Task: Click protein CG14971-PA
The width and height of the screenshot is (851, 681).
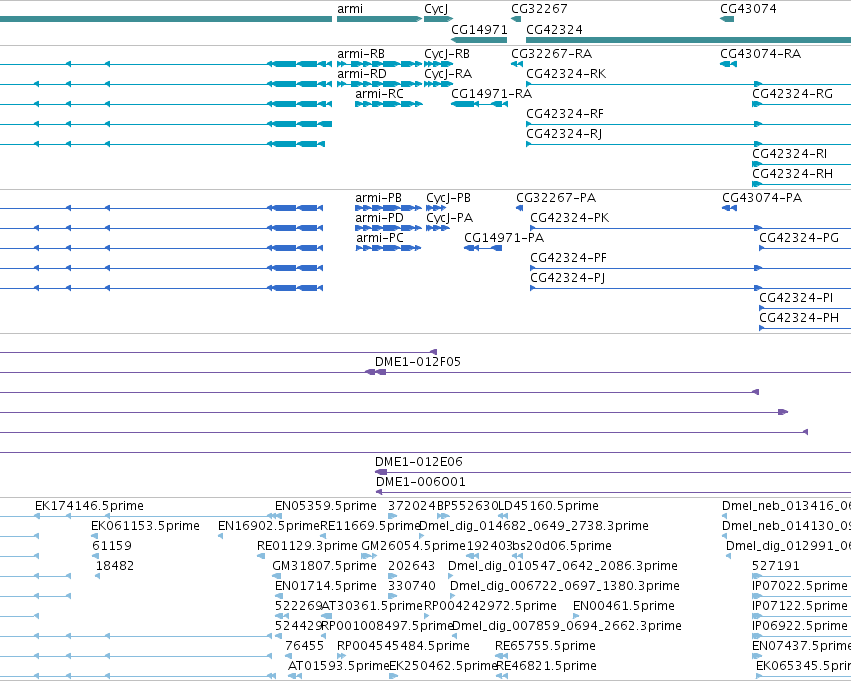Action: click(x=504, y=238)
